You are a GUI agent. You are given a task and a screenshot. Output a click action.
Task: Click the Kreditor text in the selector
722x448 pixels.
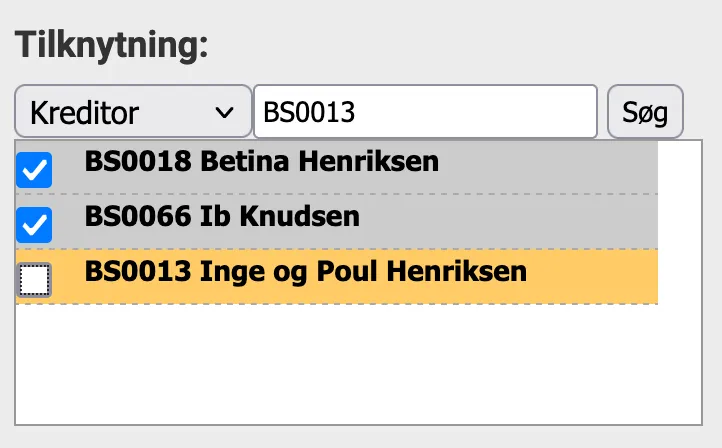pyautogui.click(x=85, y=112)
